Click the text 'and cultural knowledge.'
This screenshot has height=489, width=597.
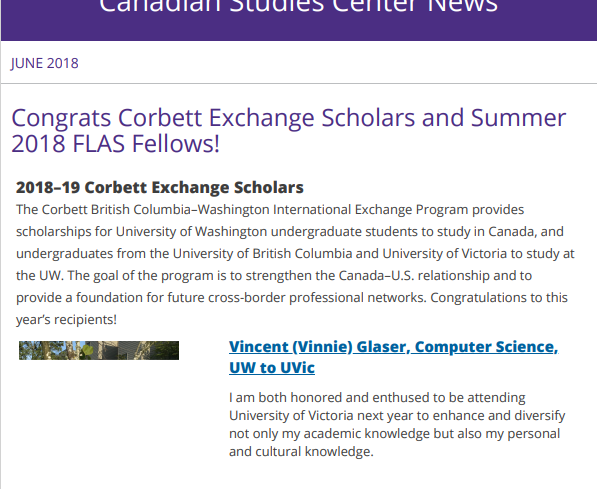coord(301,452)
